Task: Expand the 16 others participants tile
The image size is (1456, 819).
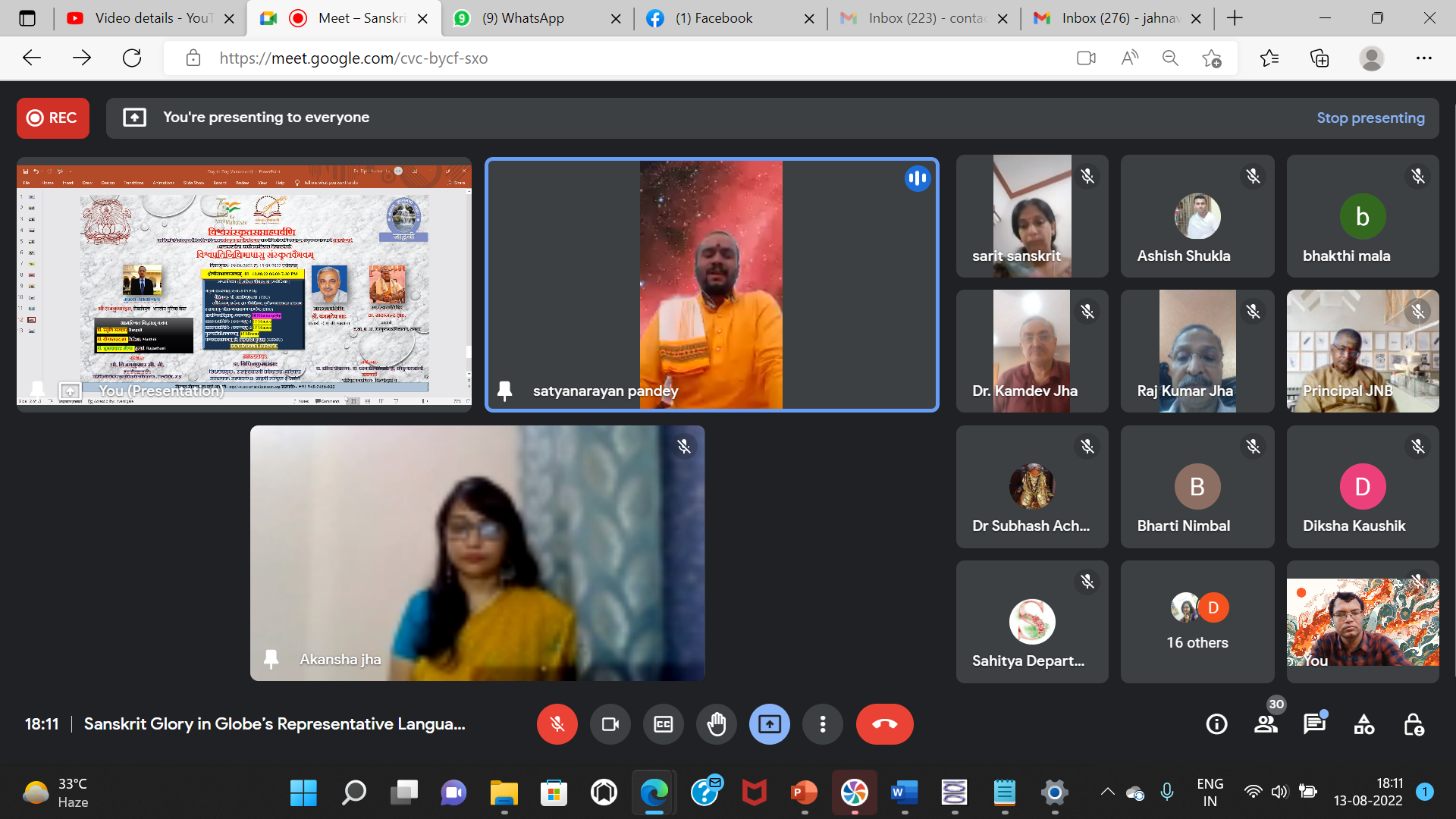Action: pos(1197,622)
